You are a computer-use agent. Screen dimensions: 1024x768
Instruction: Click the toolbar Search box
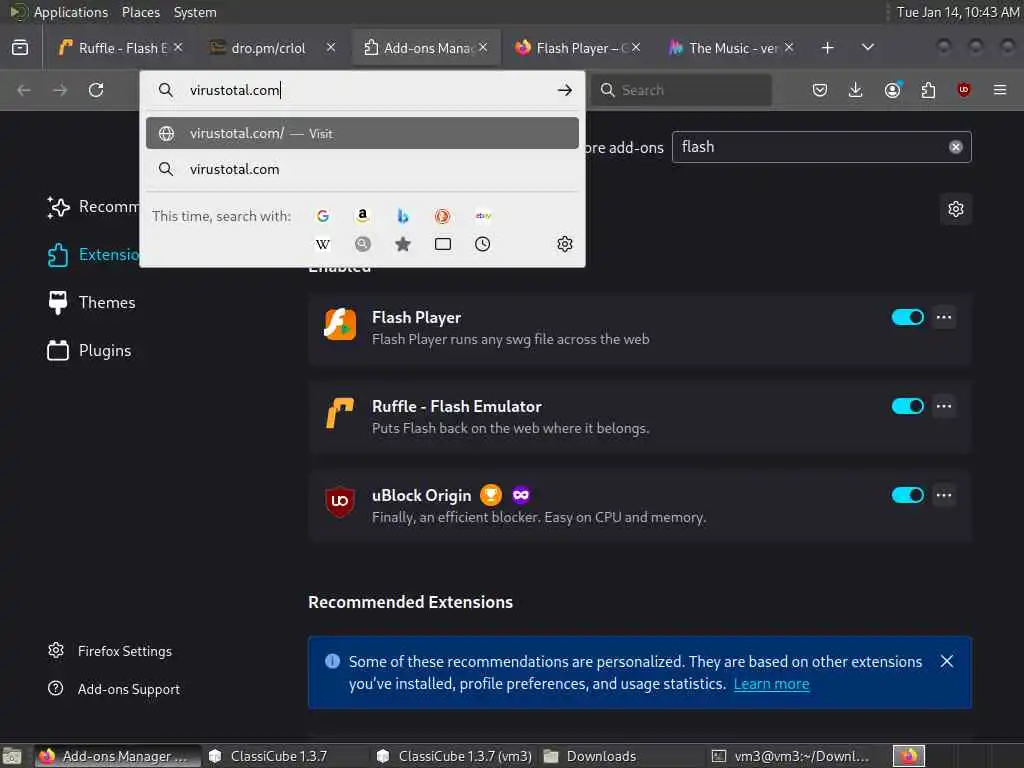coord(681,90)
